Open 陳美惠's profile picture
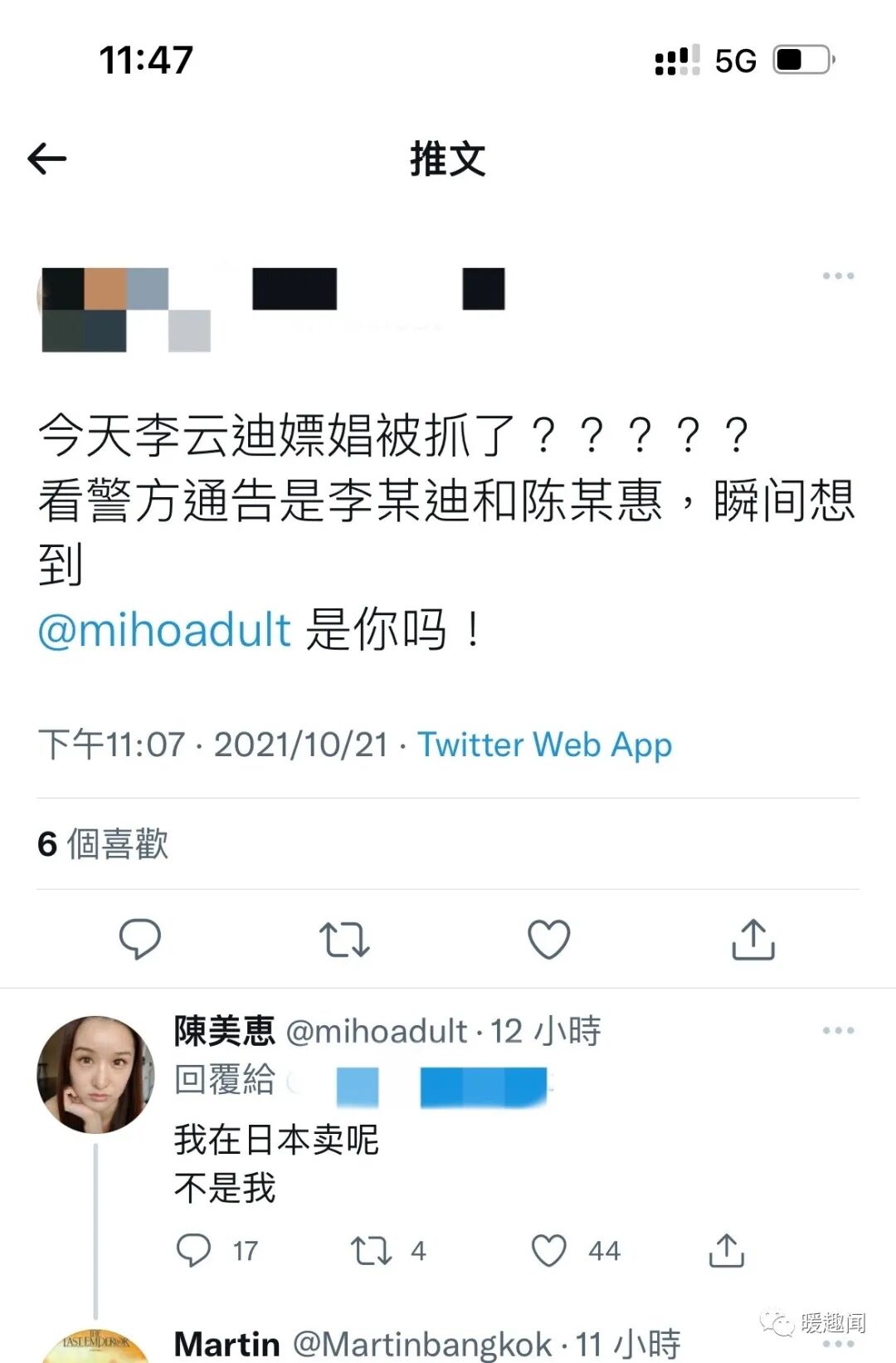896x1363 pixels. (96, 1075)
